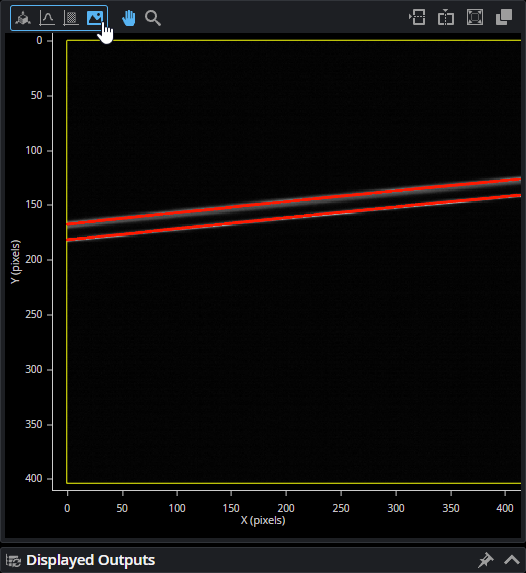Click the fit-to-height vertical icon
This screenshot has height=573, width=526.
click(446, 17)
